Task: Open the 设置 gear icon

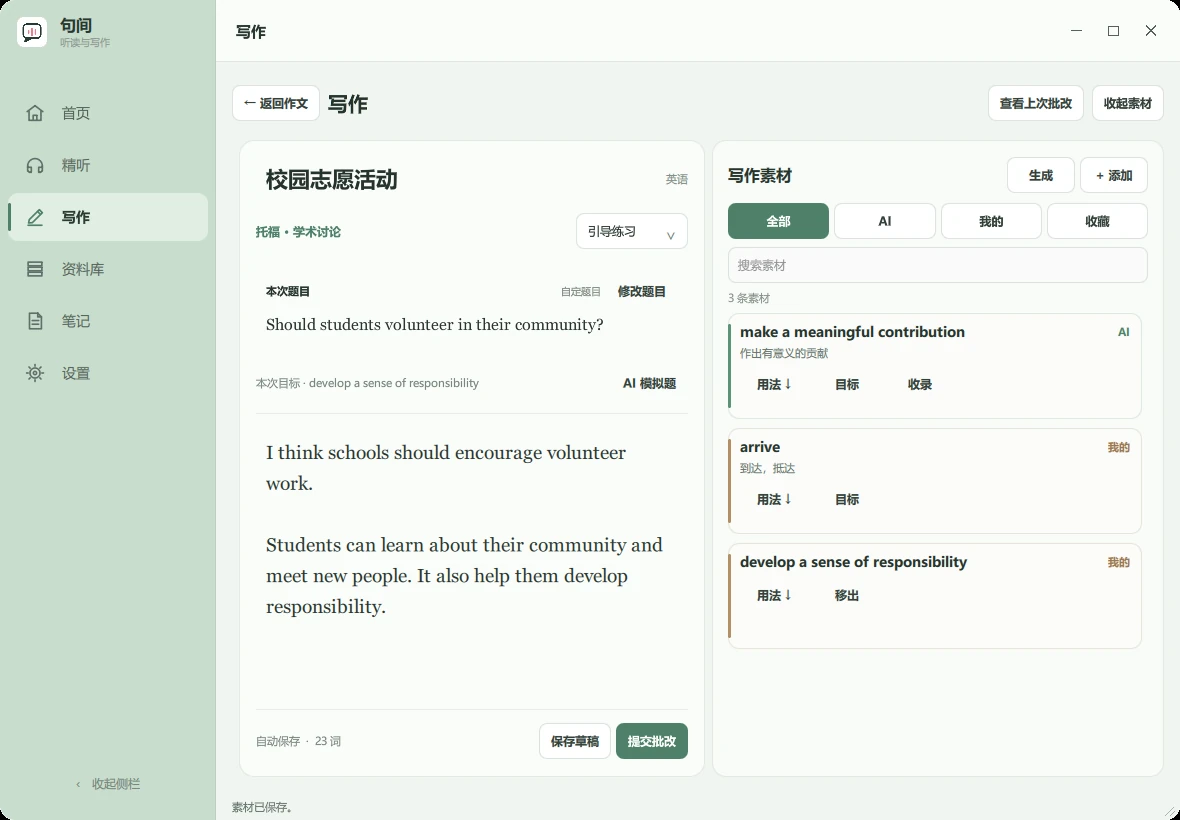Action: coord(35,373)
